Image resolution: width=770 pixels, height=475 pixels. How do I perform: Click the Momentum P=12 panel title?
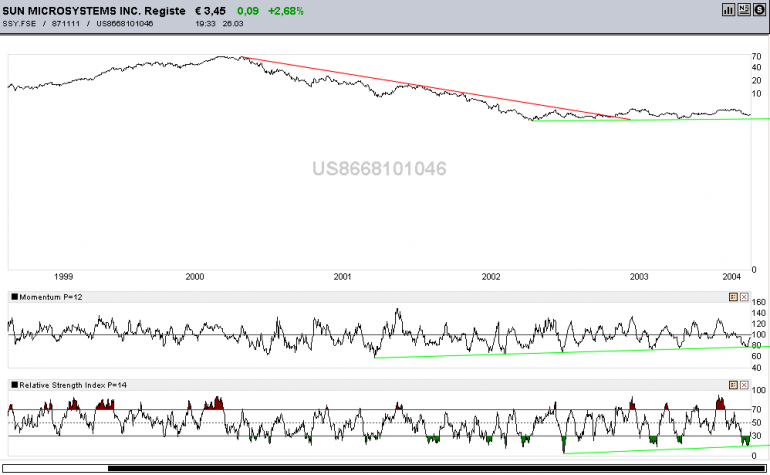tap(51, 297)
